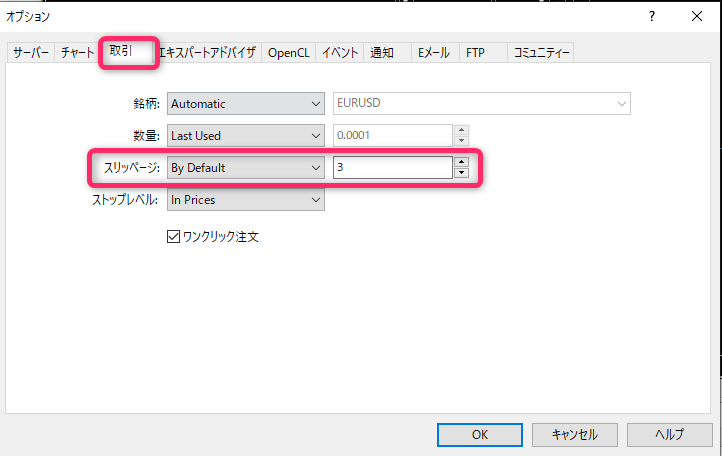The height and width of the screenshot is (456, 722).
Task: Switch to the OpenCL tab
Action: pyautogui.click(x=289, y=53)
